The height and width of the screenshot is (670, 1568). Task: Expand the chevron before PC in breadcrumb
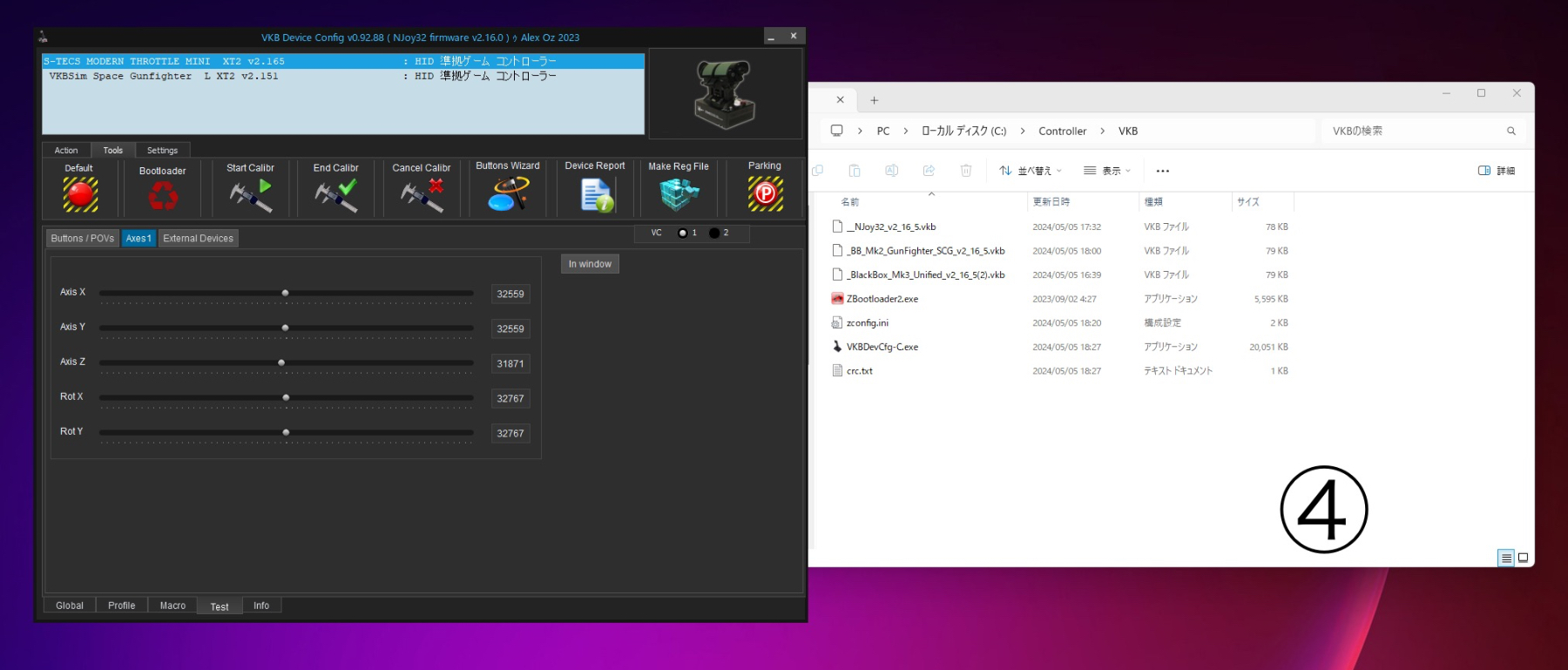click(860, 131)
